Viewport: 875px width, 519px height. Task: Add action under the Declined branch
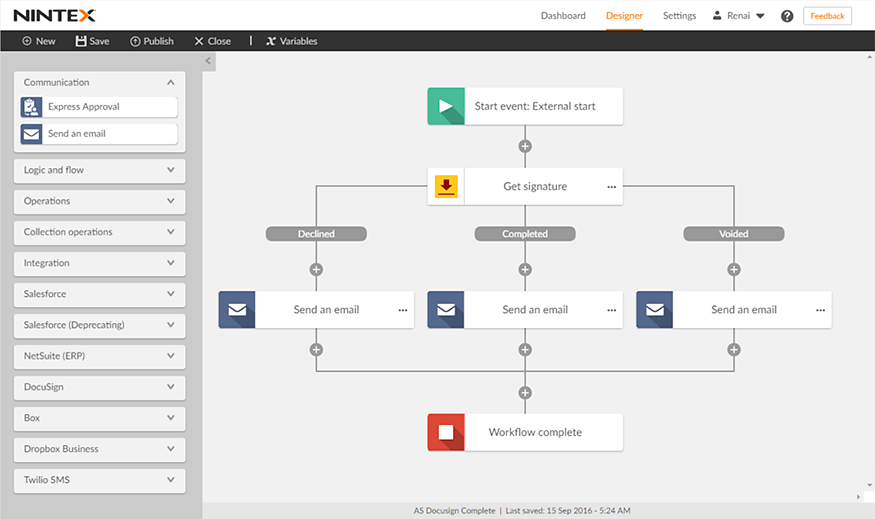pyautogui.click(x=316, y=269)
